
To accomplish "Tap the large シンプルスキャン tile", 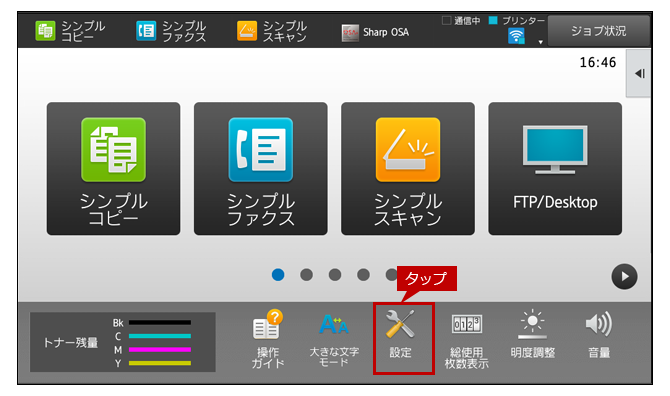I will [408, 168].
